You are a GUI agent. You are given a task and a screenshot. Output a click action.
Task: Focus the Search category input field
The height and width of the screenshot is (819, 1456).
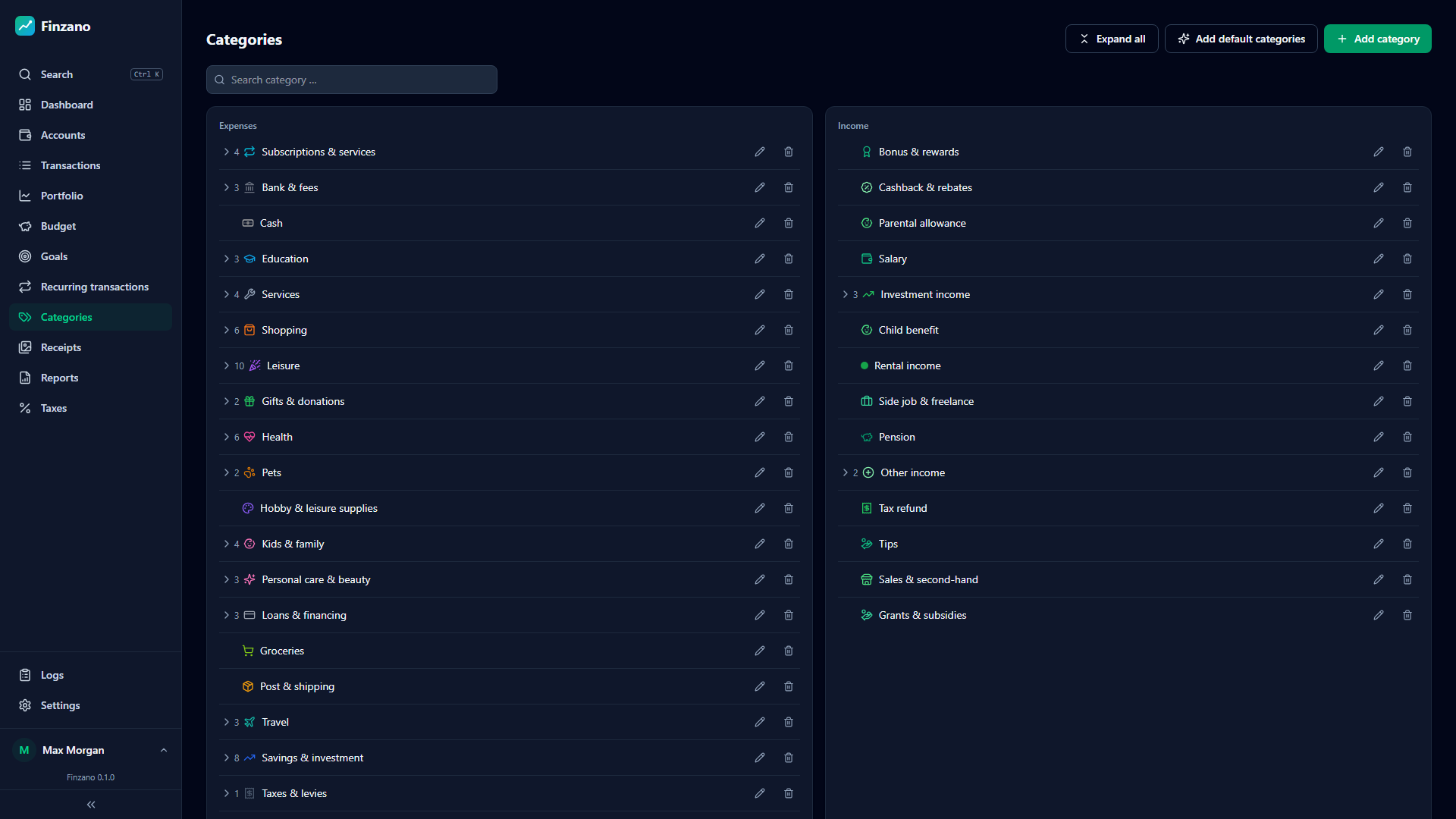click(x=352, y=80)
